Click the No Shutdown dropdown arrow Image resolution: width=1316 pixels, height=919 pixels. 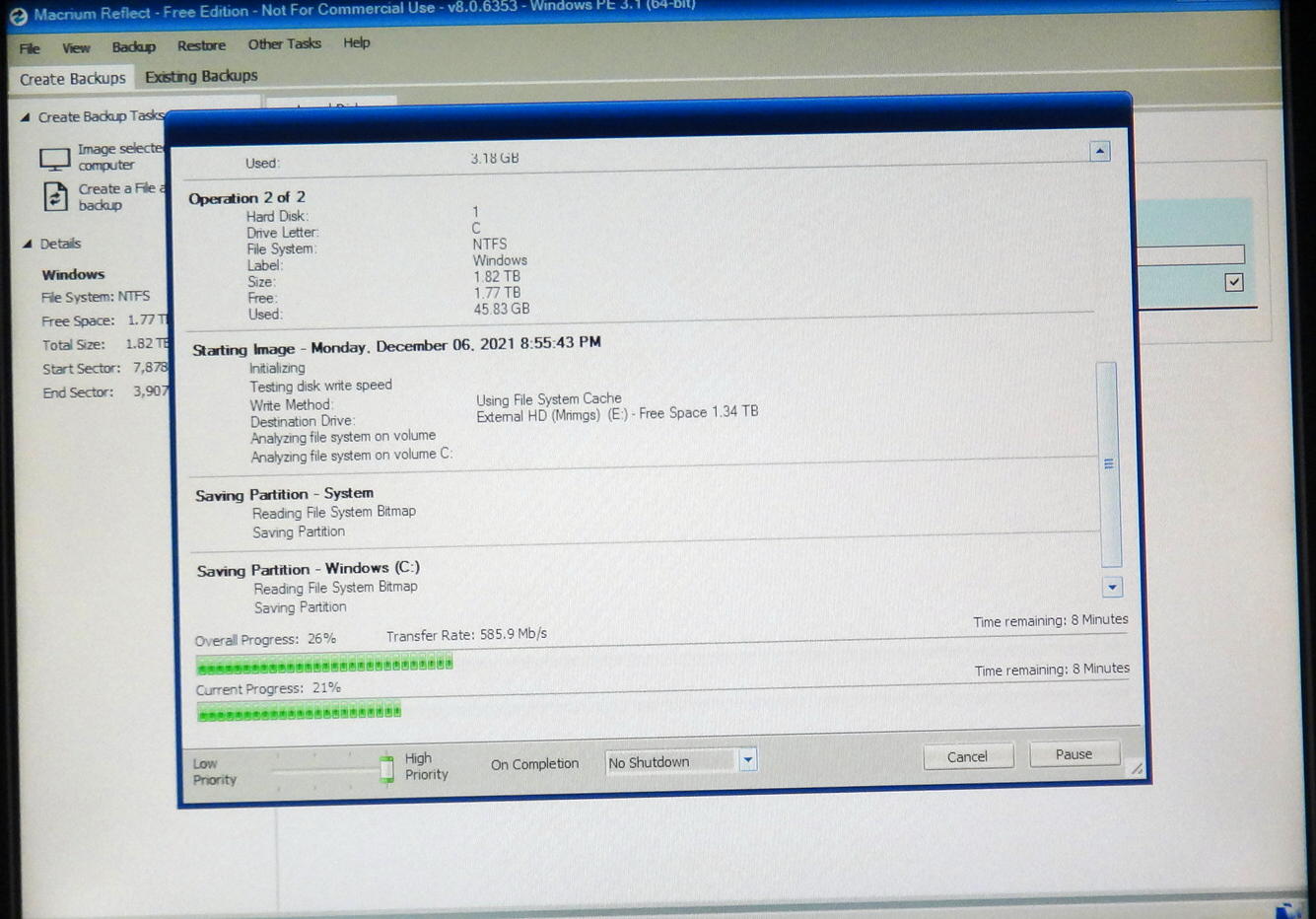click(748, 759)
